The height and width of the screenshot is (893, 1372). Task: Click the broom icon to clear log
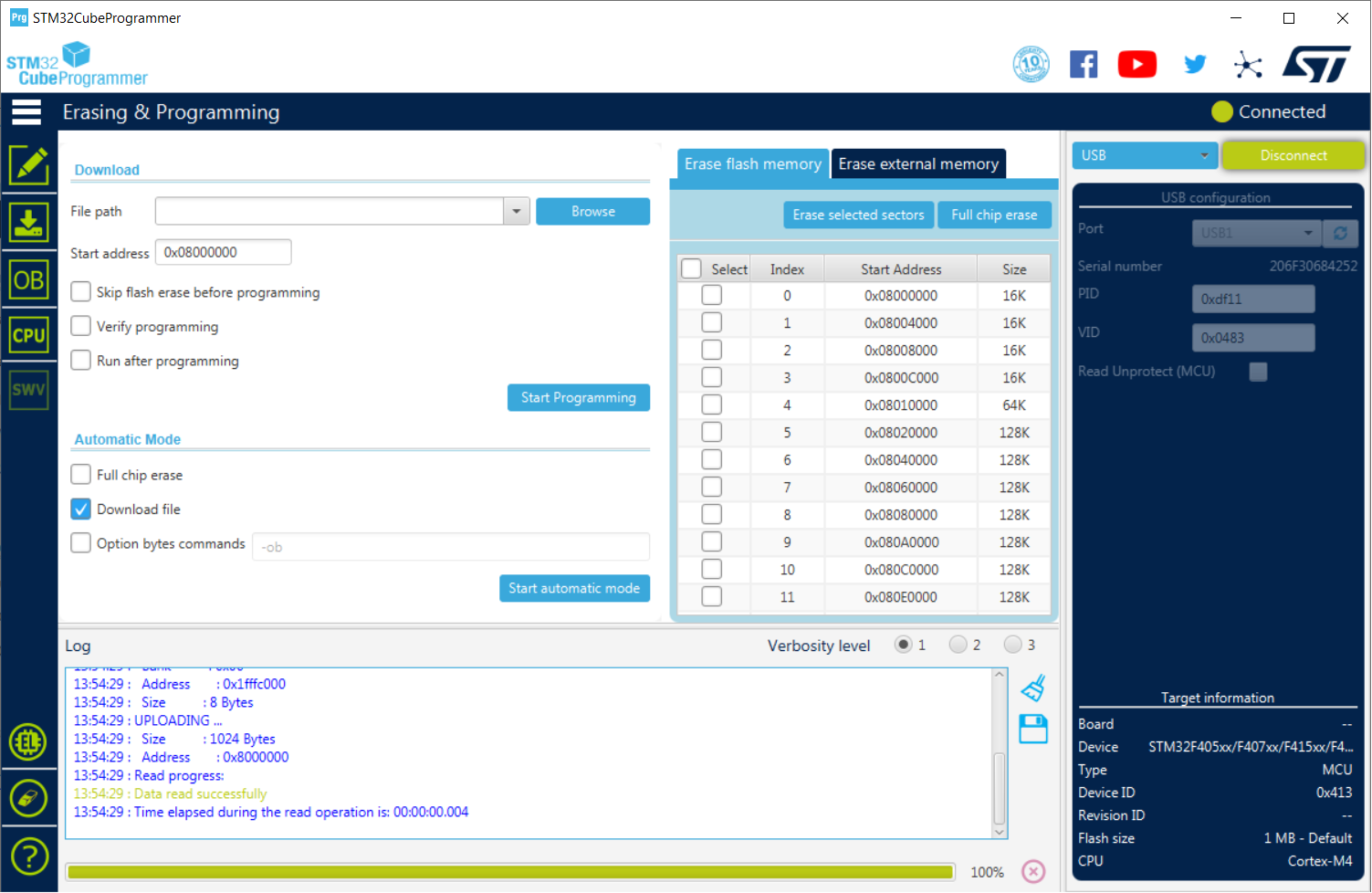coord(1032,688)
